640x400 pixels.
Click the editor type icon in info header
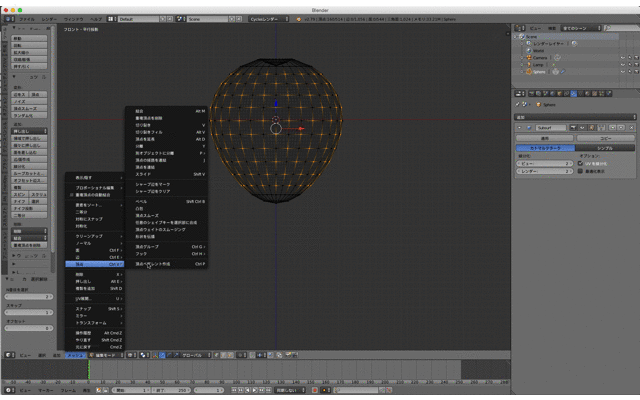[x=8, y=18]
